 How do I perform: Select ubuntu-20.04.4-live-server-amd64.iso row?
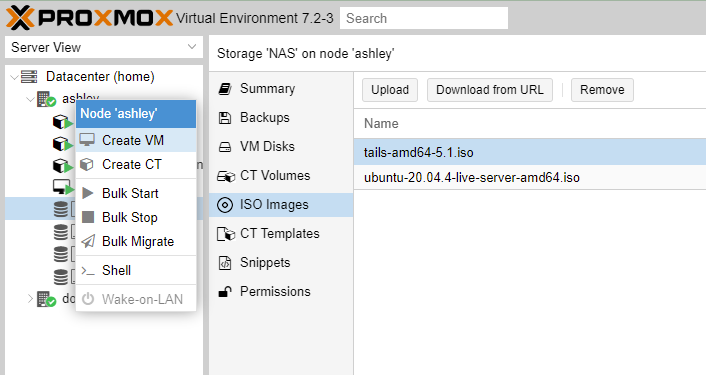click(x=530, y=177)
